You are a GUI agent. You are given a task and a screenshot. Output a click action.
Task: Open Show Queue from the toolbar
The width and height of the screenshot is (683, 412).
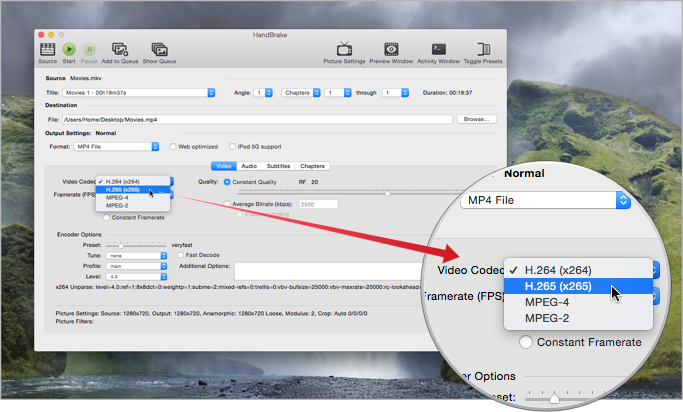click(x=159, y=49)
